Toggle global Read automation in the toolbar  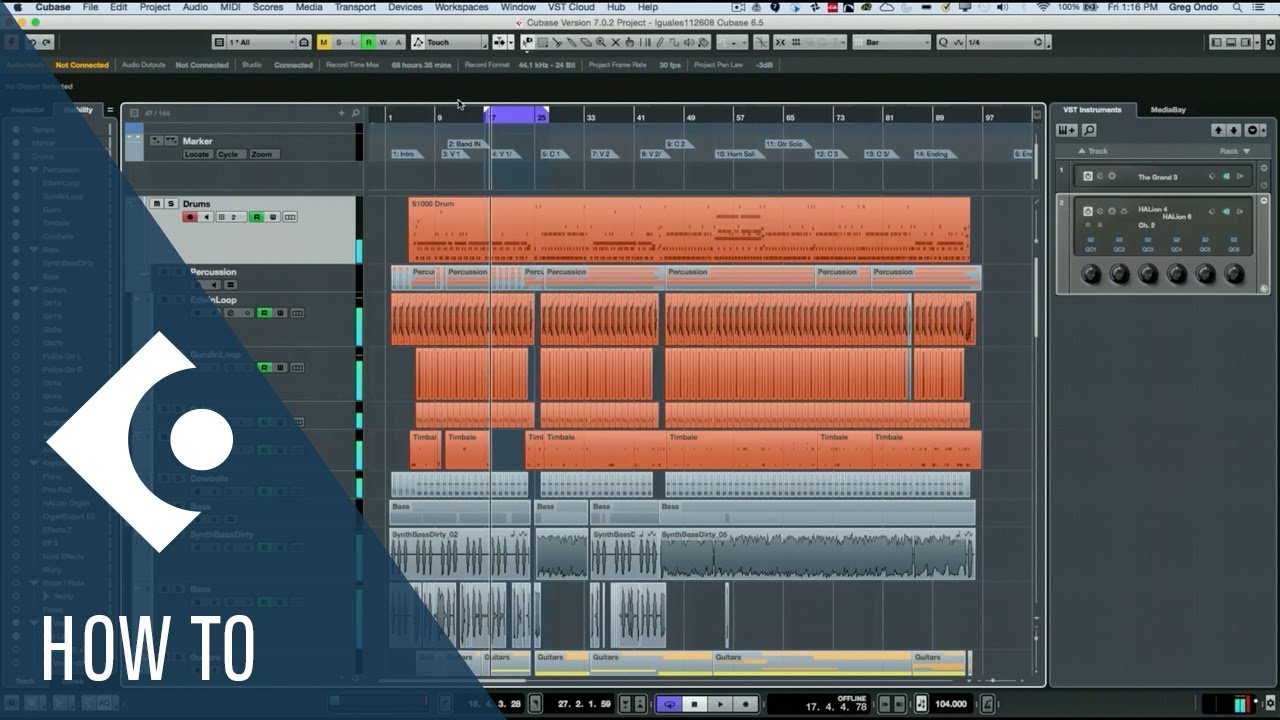click(369, 42)
